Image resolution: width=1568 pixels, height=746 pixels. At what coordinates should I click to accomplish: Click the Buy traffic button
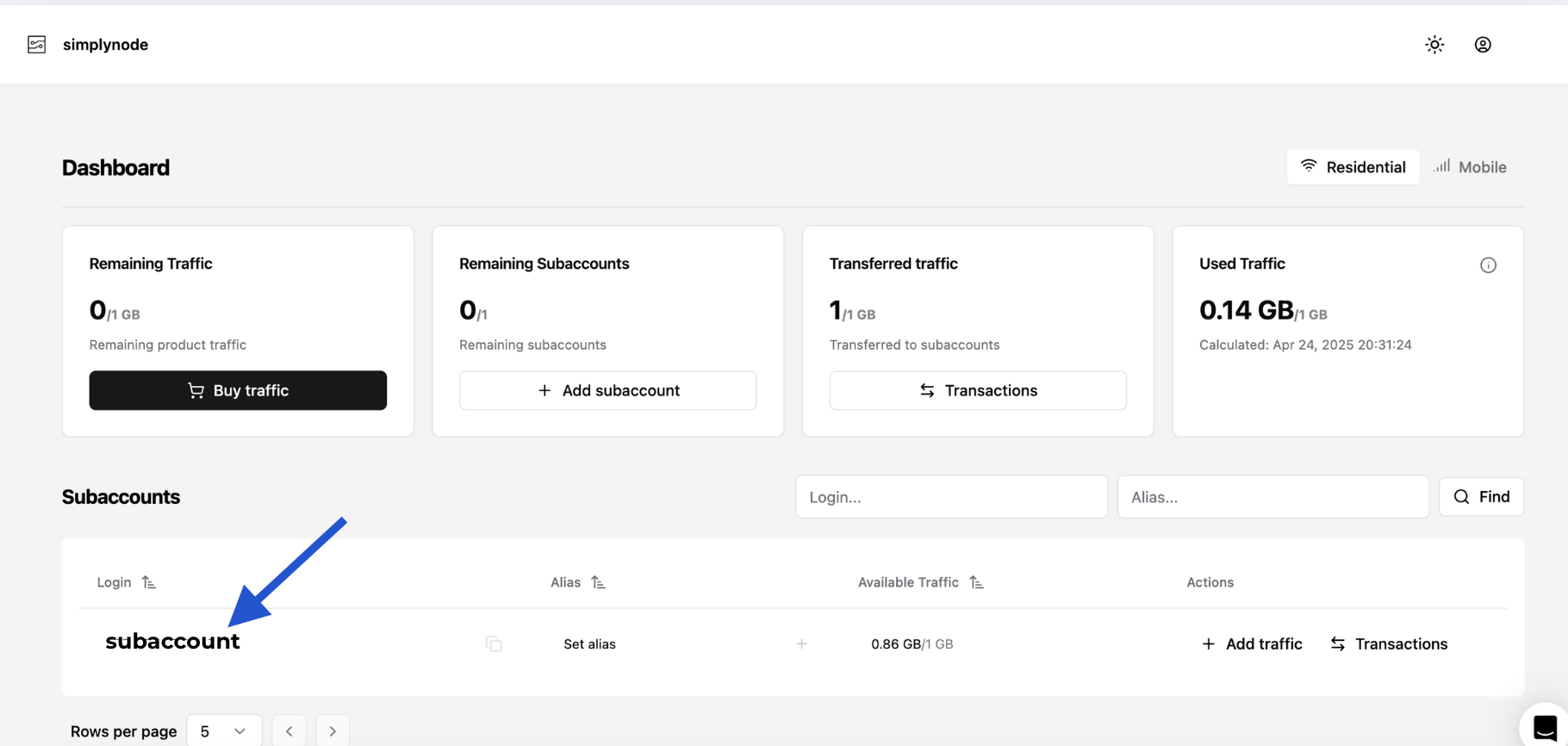tap(238, 390)
